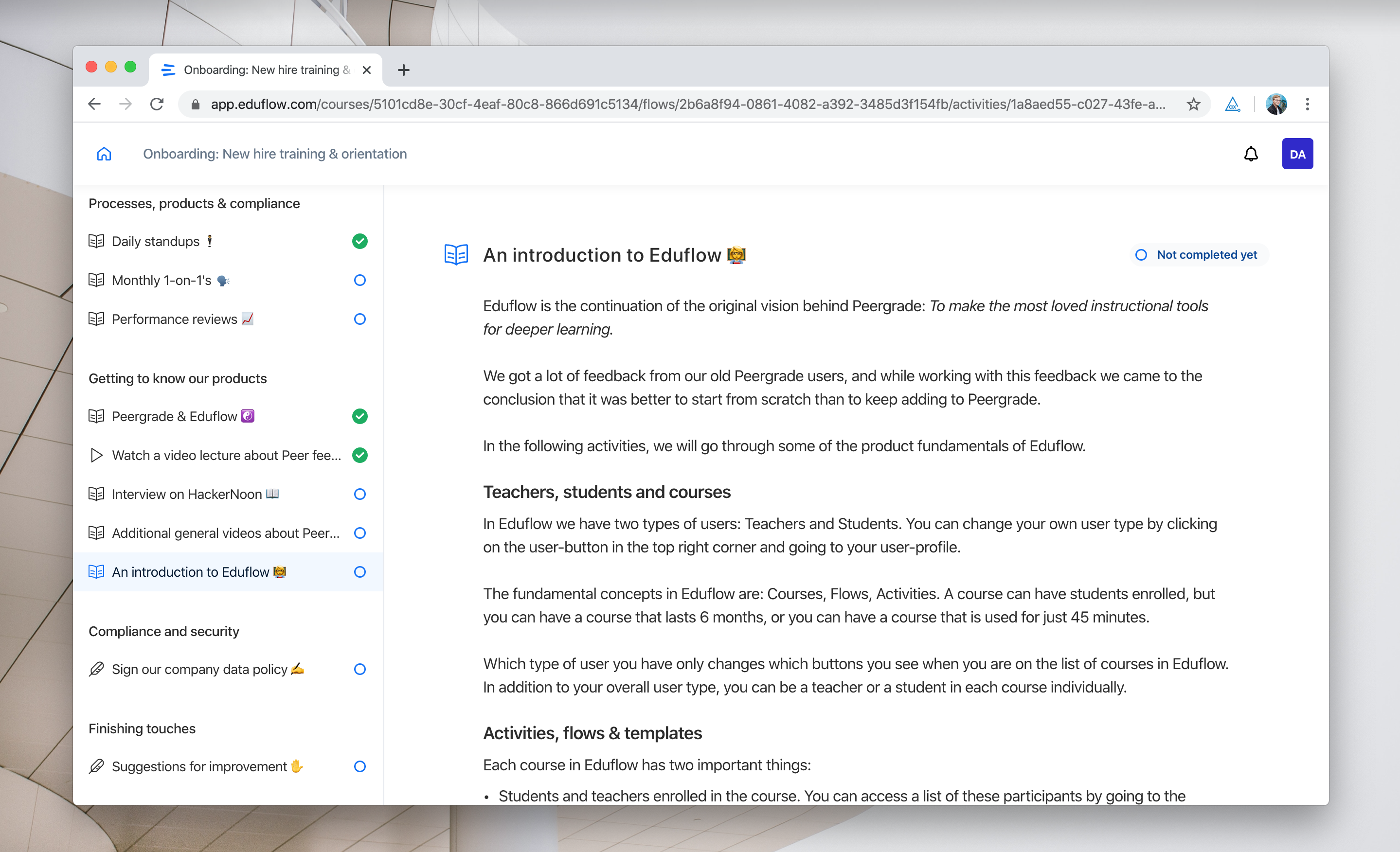View site info via padlock icon
The height and width of the screenshot is (852, 1400).
(x=196, y=105)
